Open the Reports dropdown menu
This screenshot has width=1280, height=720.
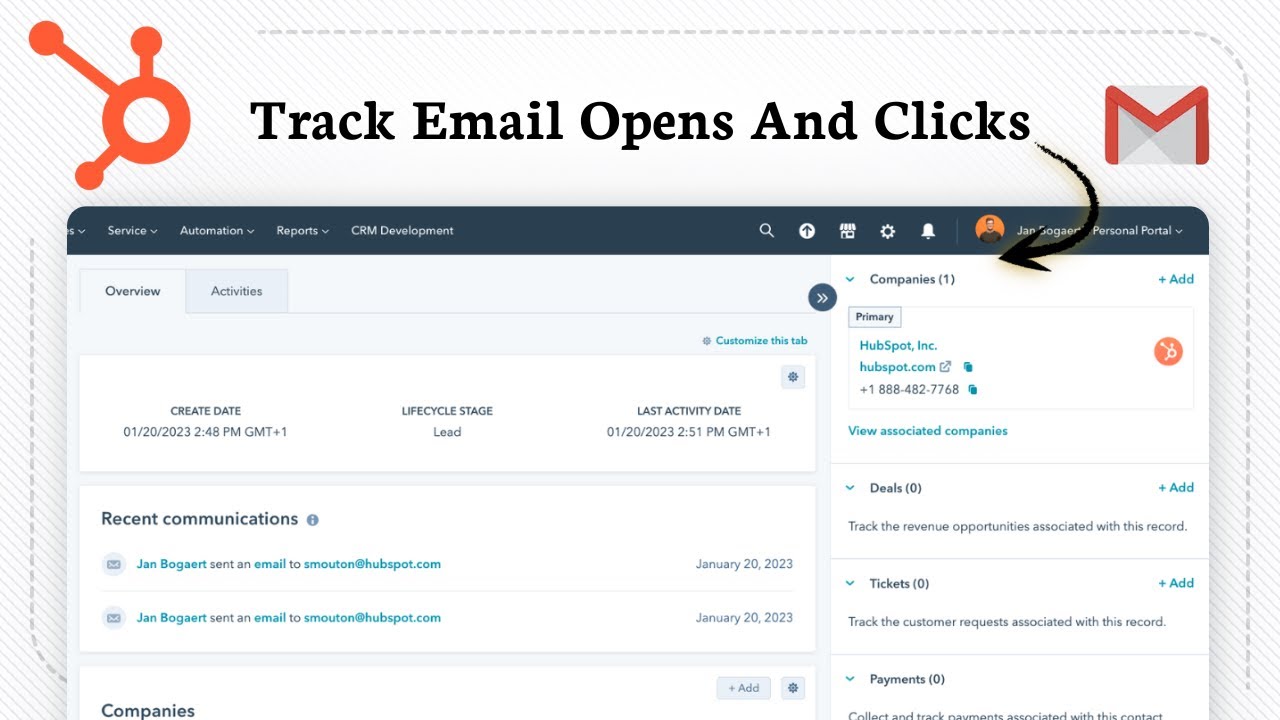(303, 231)
